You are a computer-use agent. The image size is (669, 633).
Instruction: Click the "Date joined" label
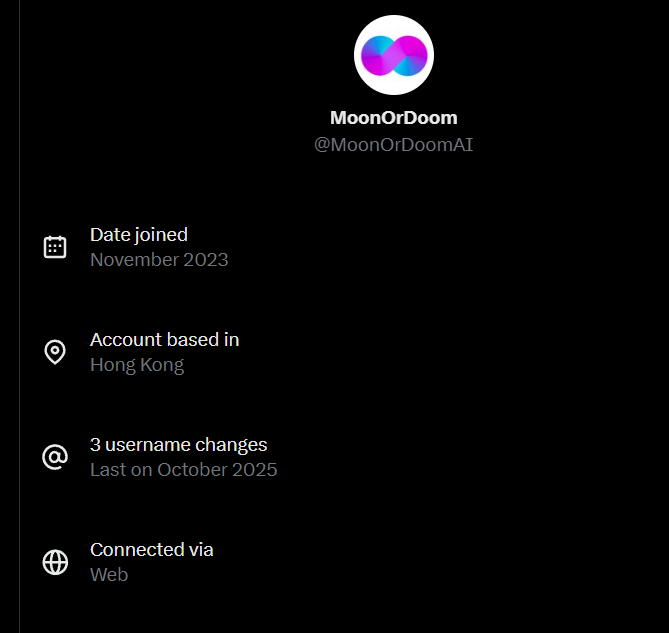pyautogui.click(x=139, y=235)
